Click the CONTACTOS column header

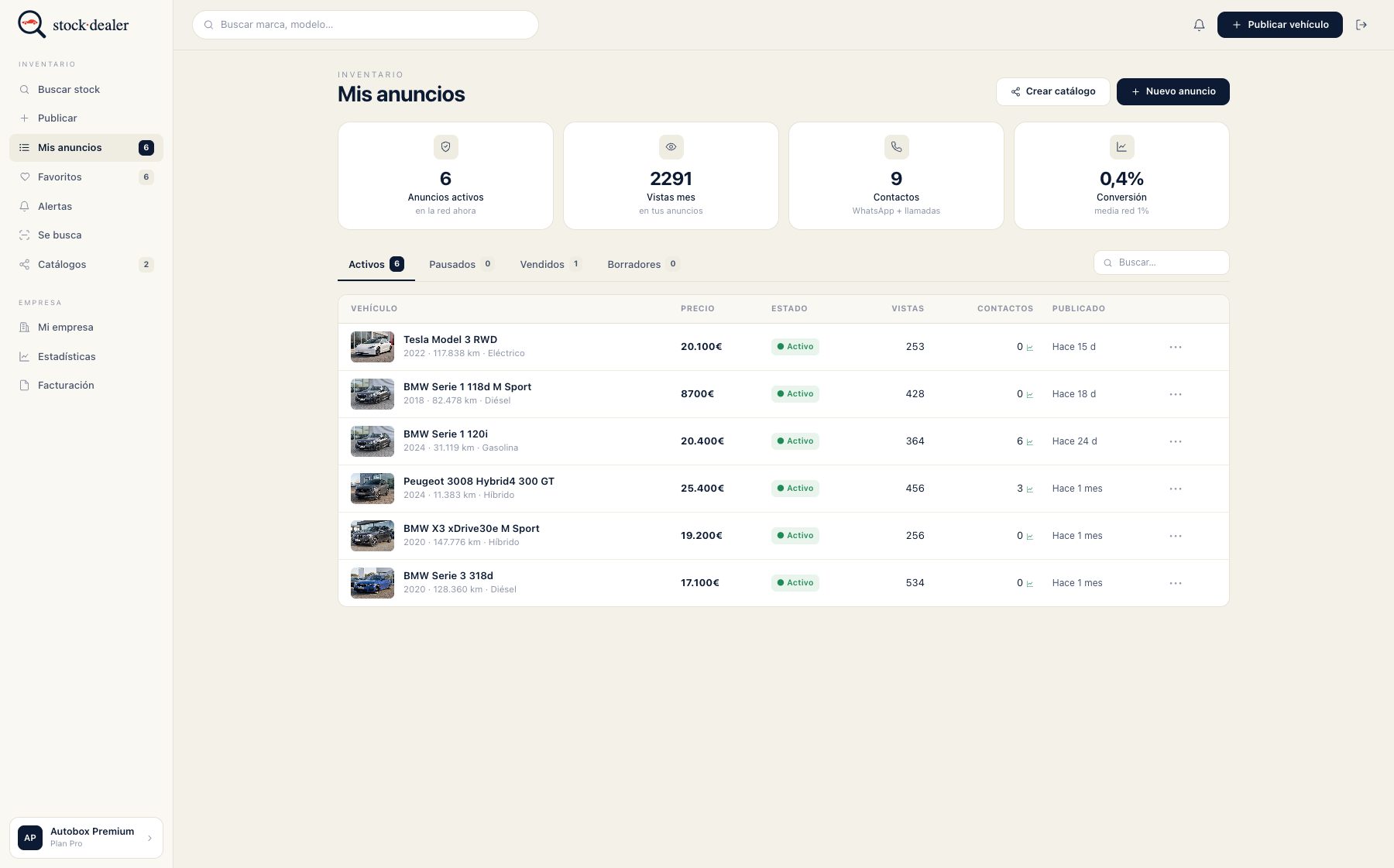(1005, 308)
